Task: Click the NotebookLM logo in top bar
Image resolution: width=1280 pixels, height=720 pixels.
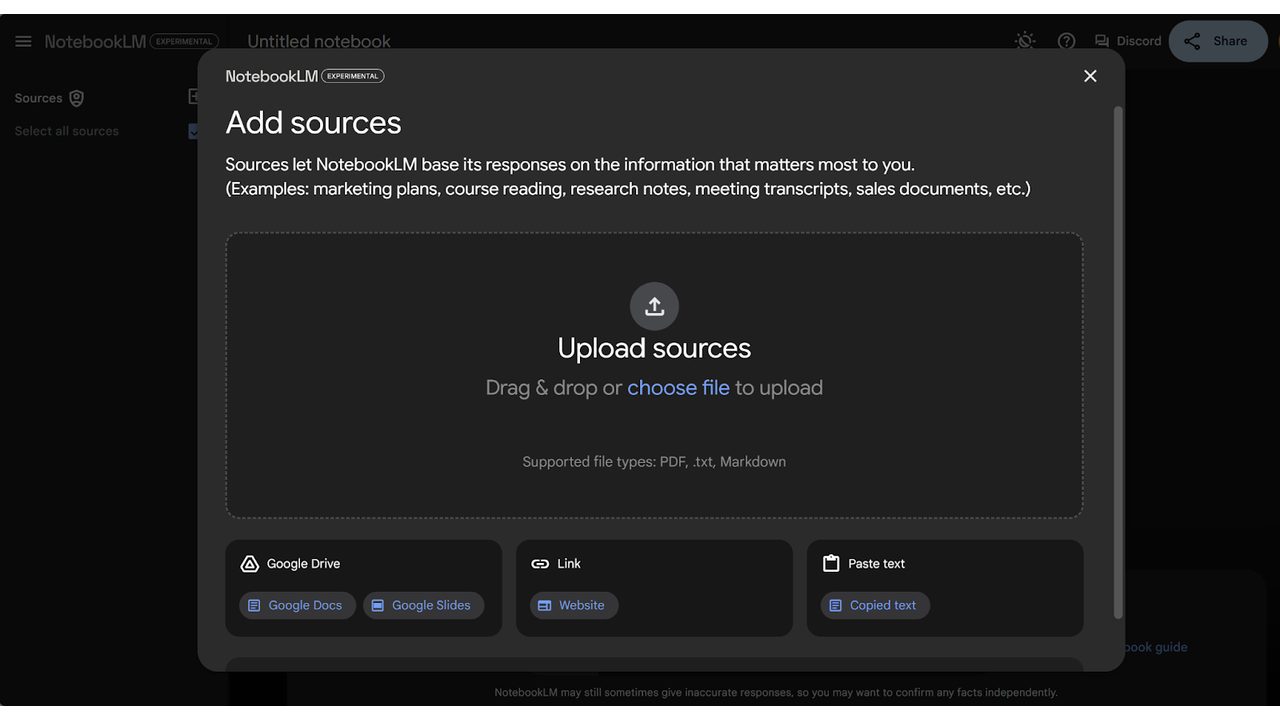Action: click(x=95, y=42)
